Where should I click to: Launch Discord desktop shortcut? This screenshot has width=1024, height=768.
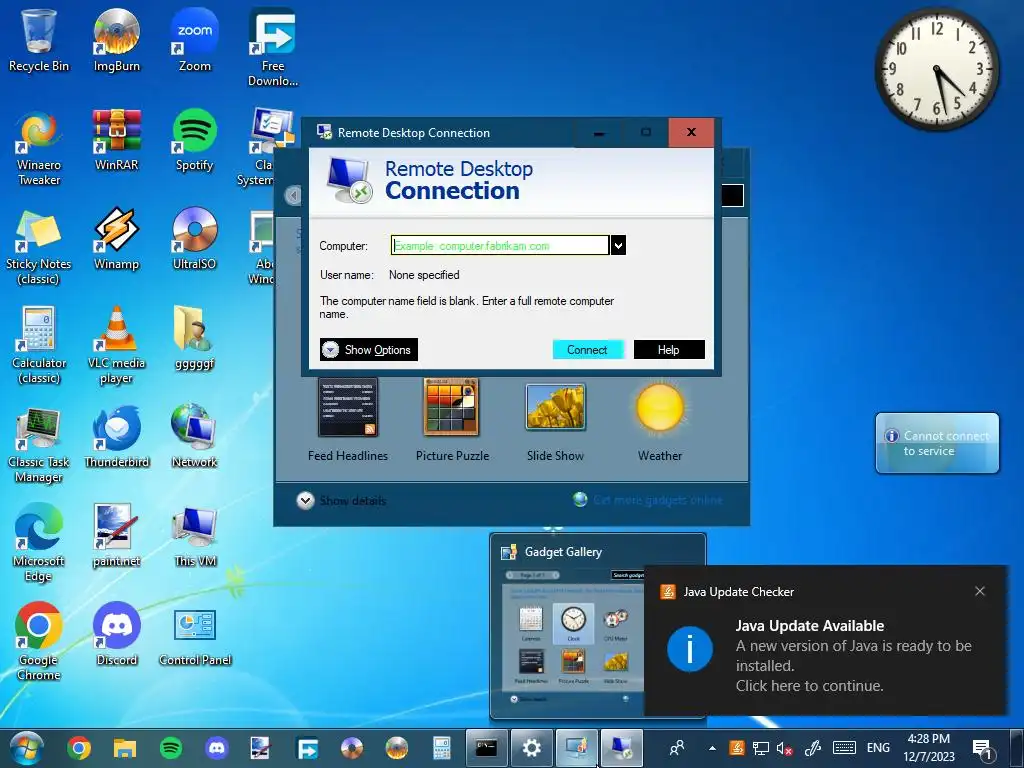pos(116,635)
